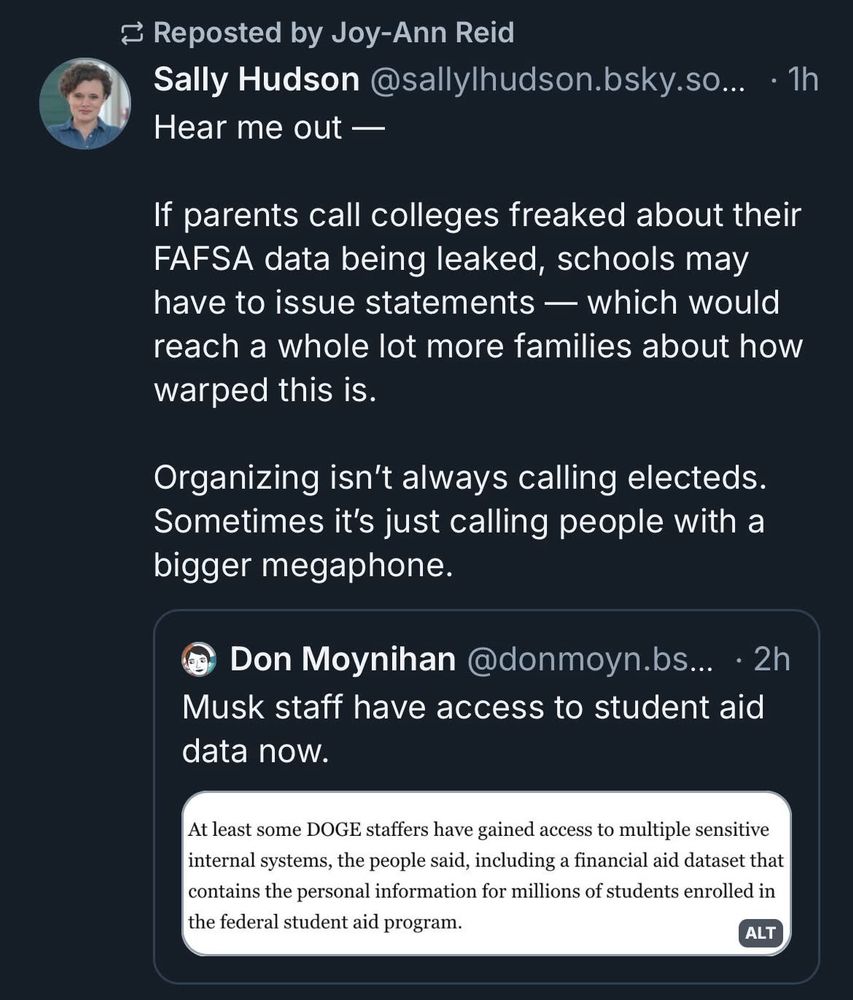Click the "Hear me out" opening line

click(x=269, y=128)
